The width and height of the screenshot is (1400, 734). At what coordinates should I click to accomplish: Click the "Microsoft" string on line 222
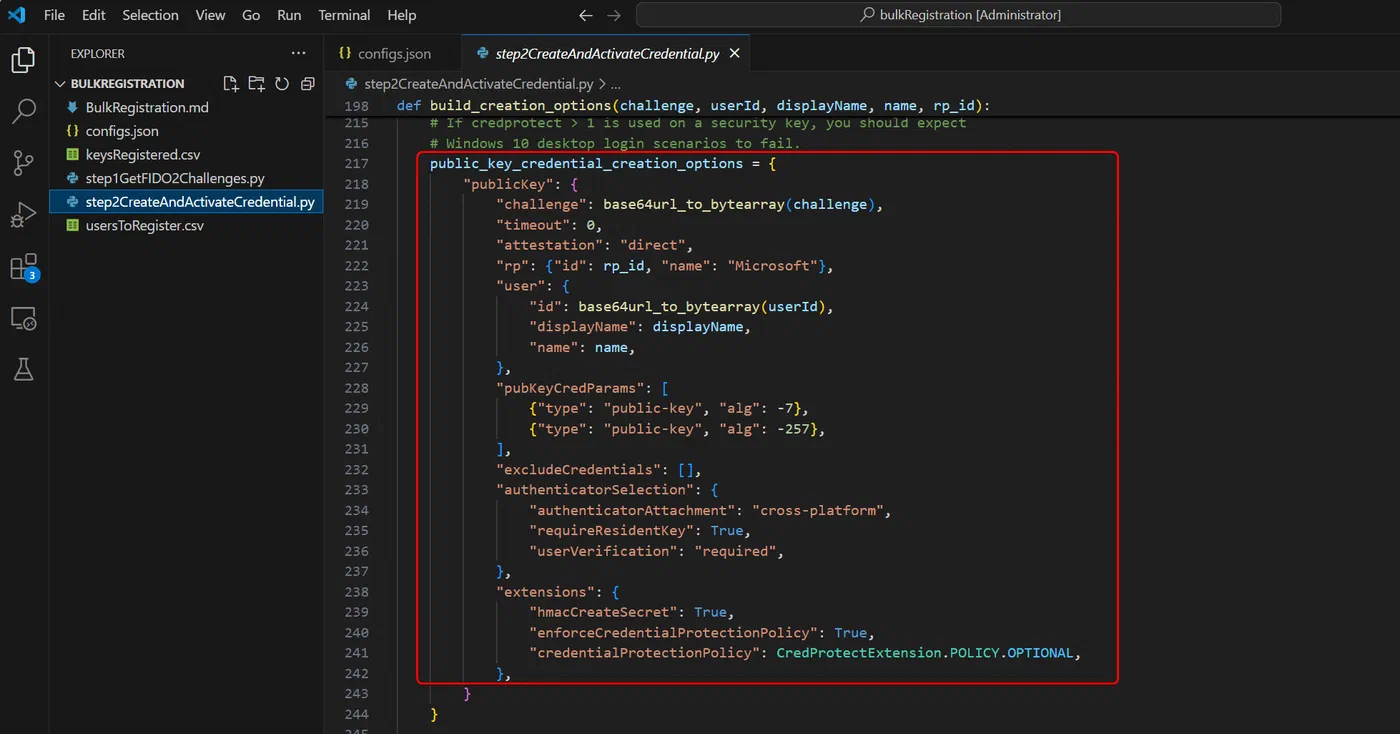pos(772,266)
